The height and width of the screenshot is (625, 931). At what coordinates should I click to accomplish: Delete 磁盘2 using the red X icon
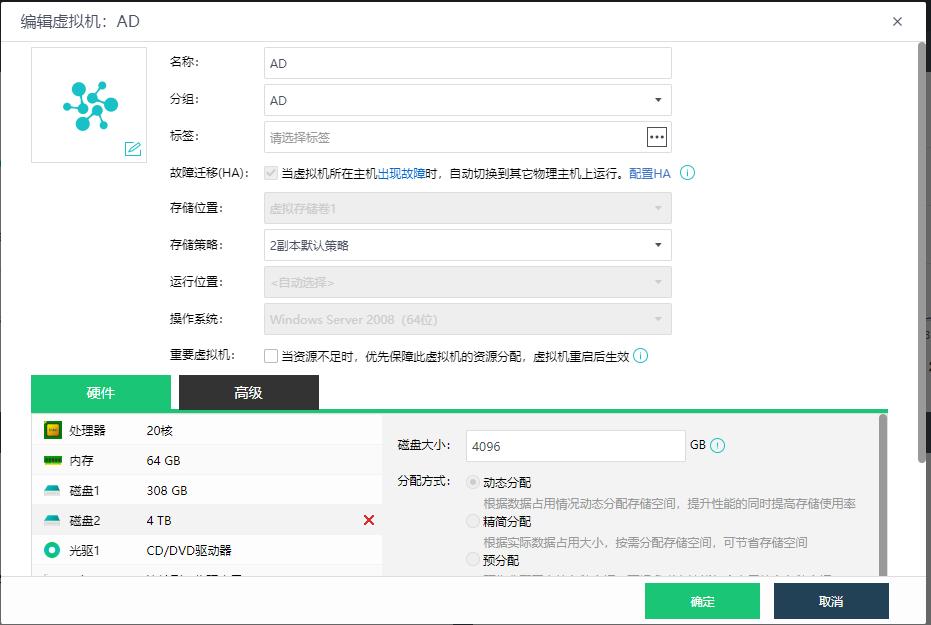[369, 520]
